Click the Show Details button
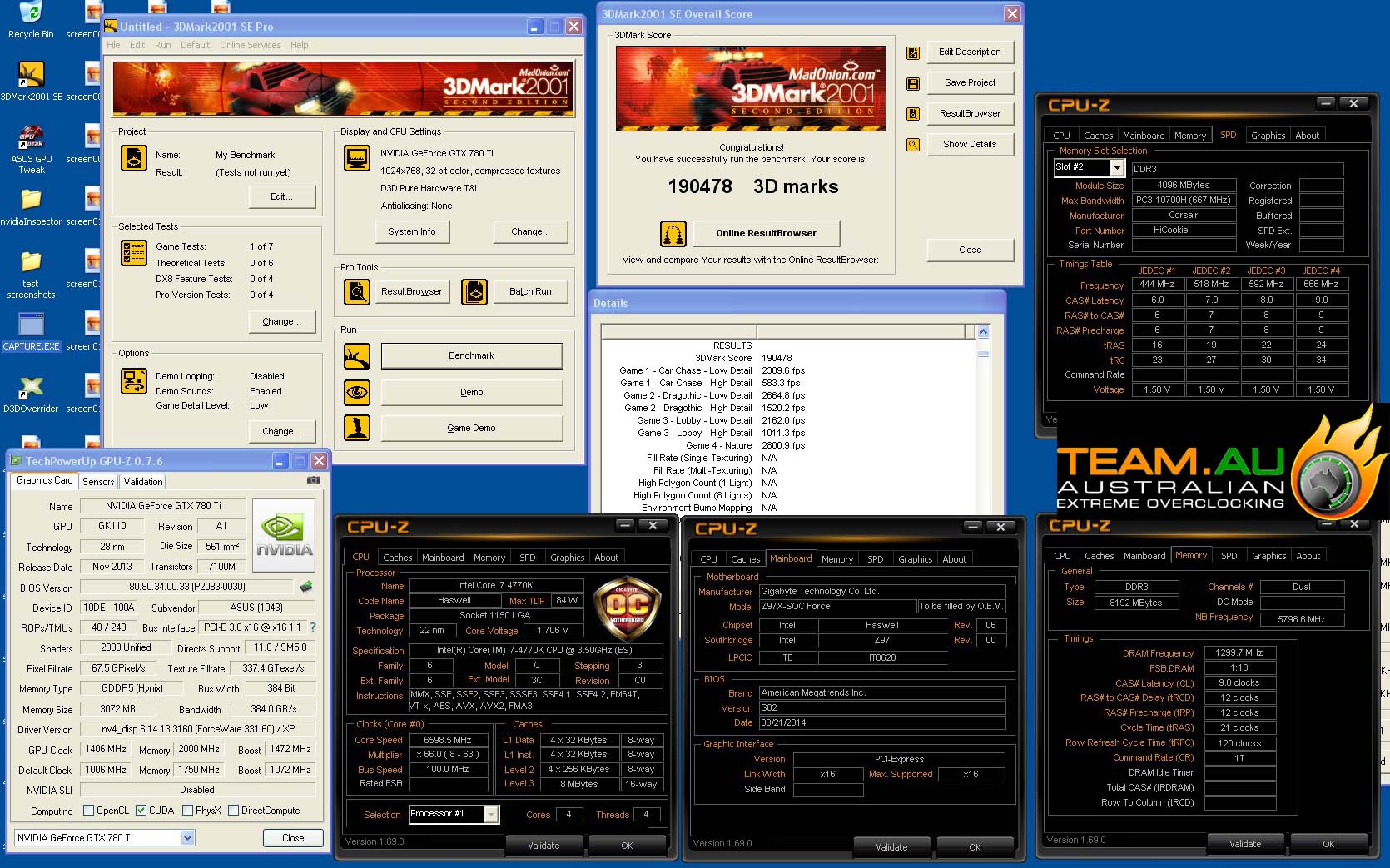 (x=970, y=145)
